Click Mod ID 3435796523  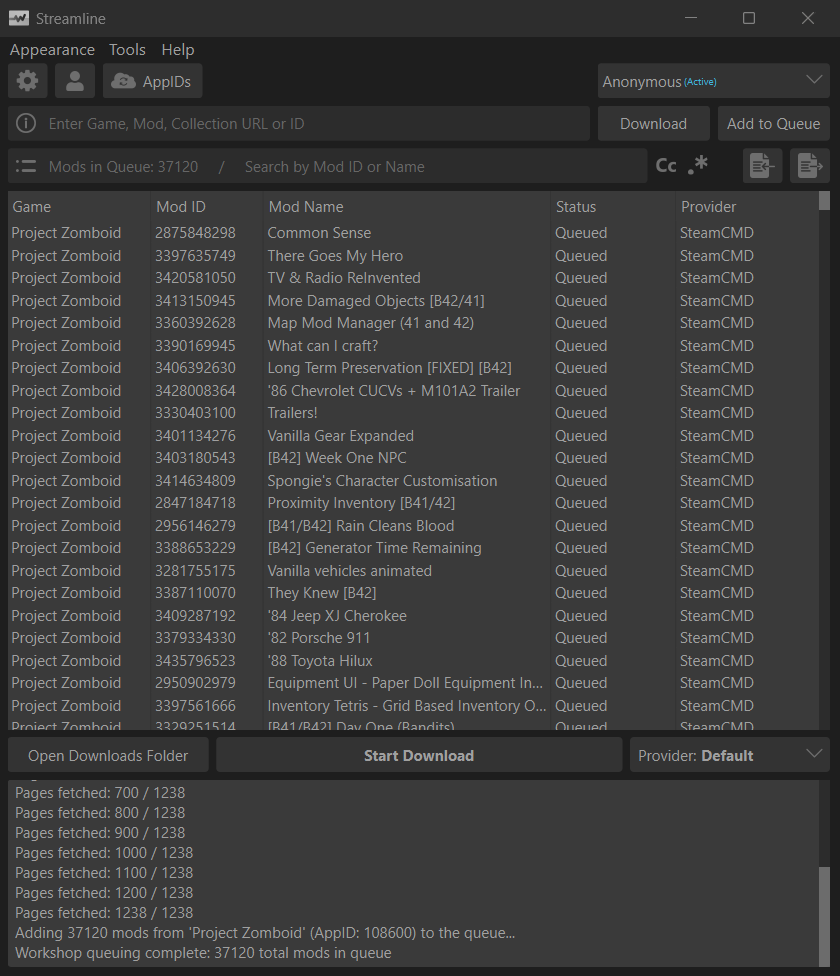point(195,660)
